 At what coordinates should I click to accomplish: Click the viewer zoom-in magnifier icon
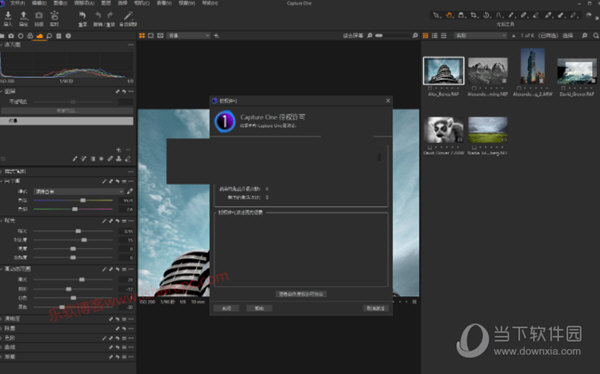pos(415,36)
